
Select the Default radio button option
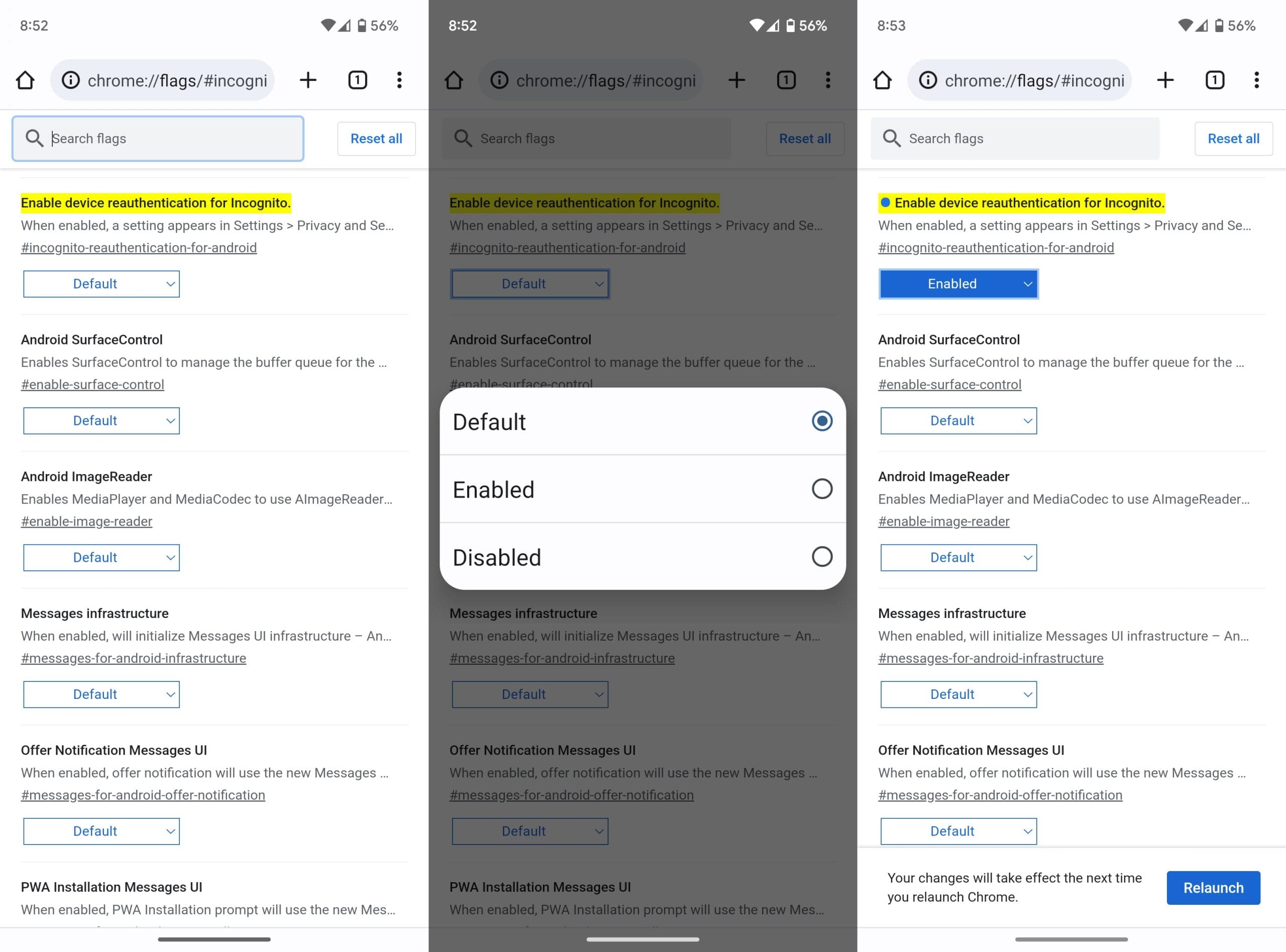coord(822,420)
